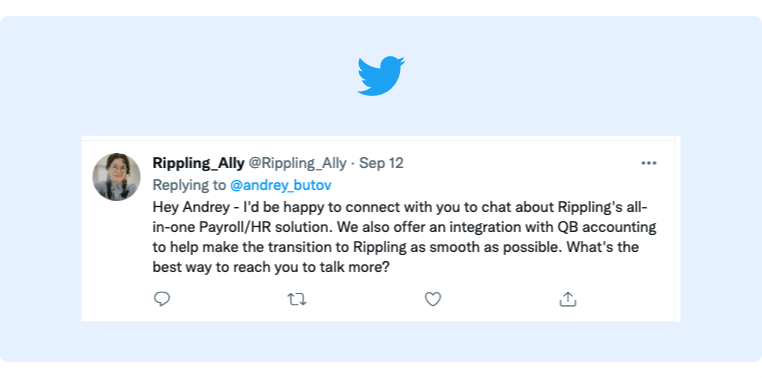The height and width of the screenshot is (378, 762).
Task: Follow the @andrey_butov mention link
Action: pyautogui.click(x=281, y=185)
